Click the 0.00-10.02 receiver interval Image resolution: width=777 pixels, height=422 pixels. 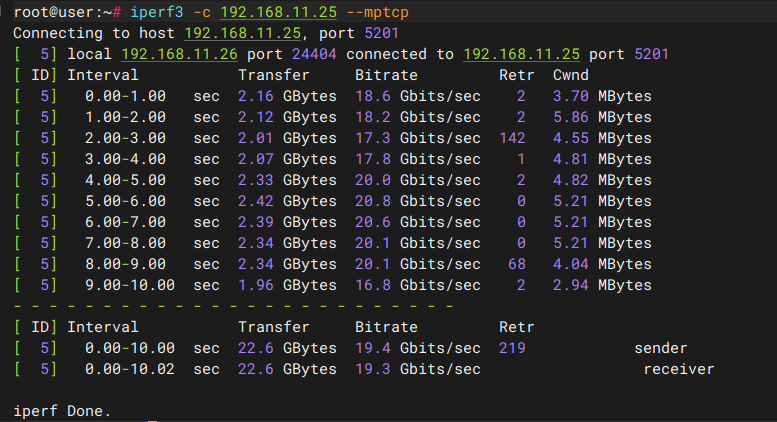click(130, 369)
